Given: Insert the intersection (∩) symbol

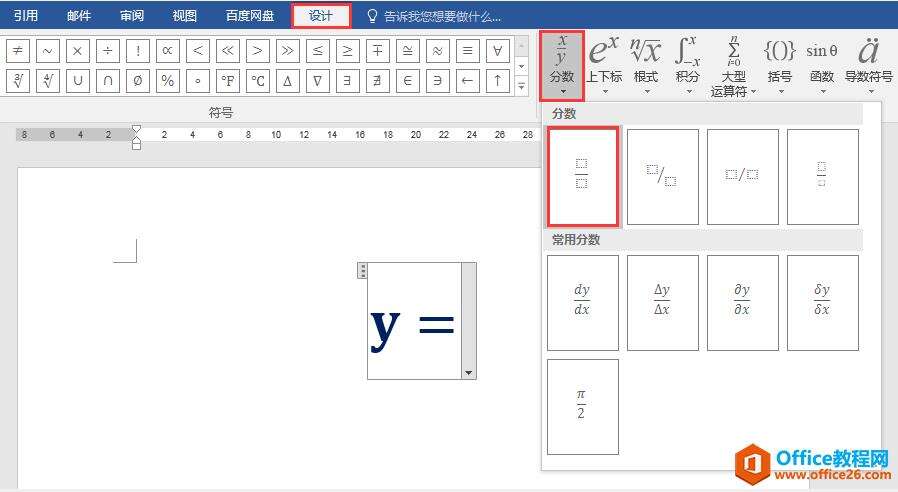Looking at the screenshot, I should [108, 81].
